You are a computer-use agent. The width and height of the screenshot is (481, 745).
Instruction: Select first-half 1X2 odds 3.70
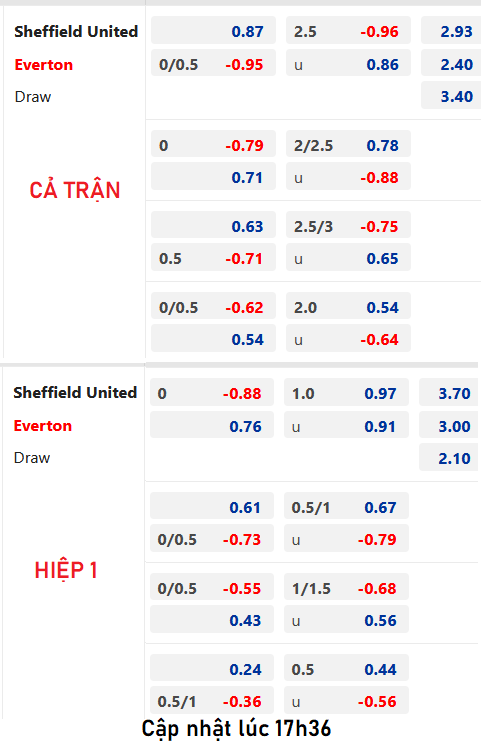pos(448,393)
